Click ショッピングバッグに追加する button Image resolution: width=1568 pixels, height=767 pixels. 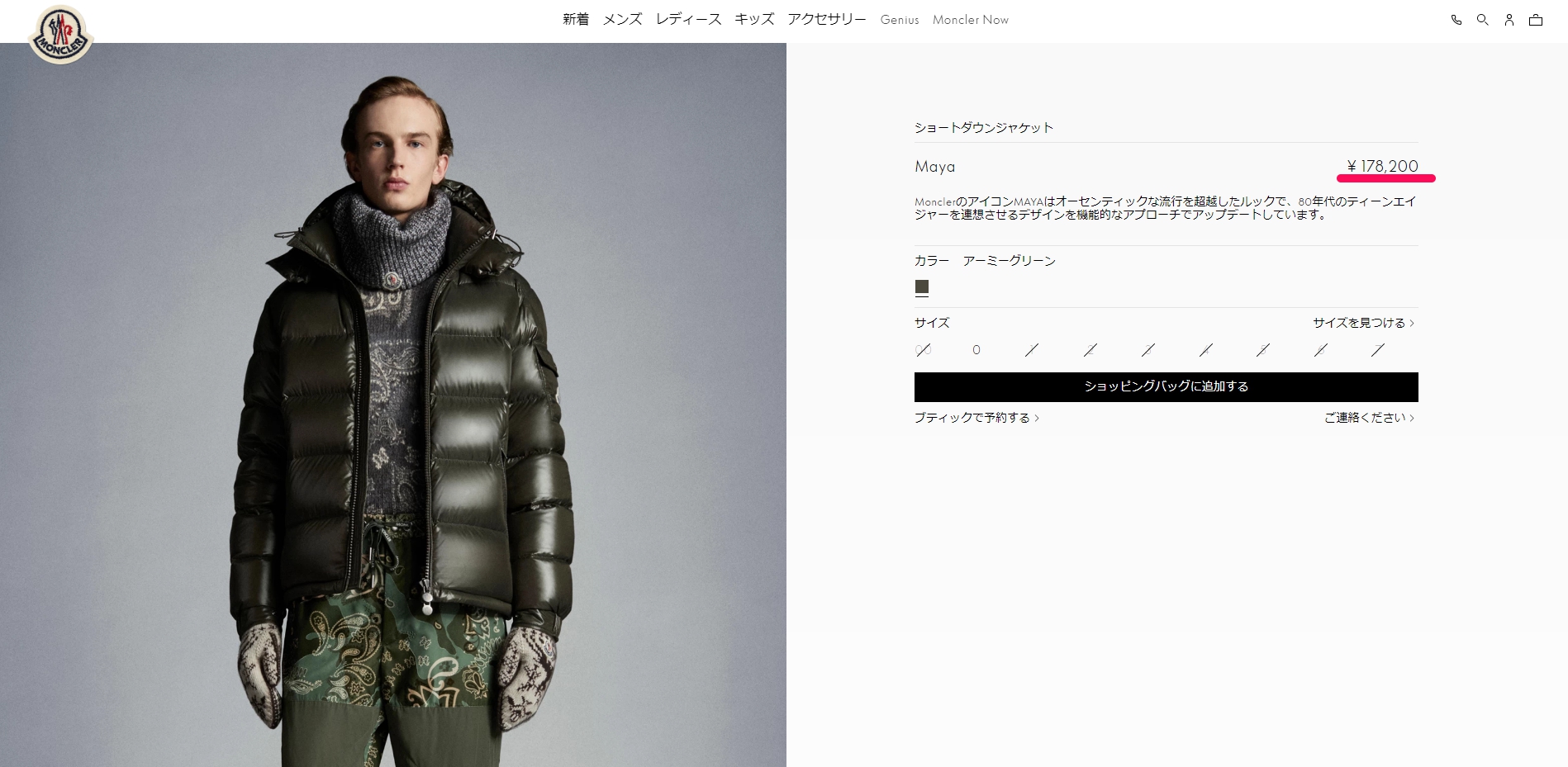click(1166, 387)
